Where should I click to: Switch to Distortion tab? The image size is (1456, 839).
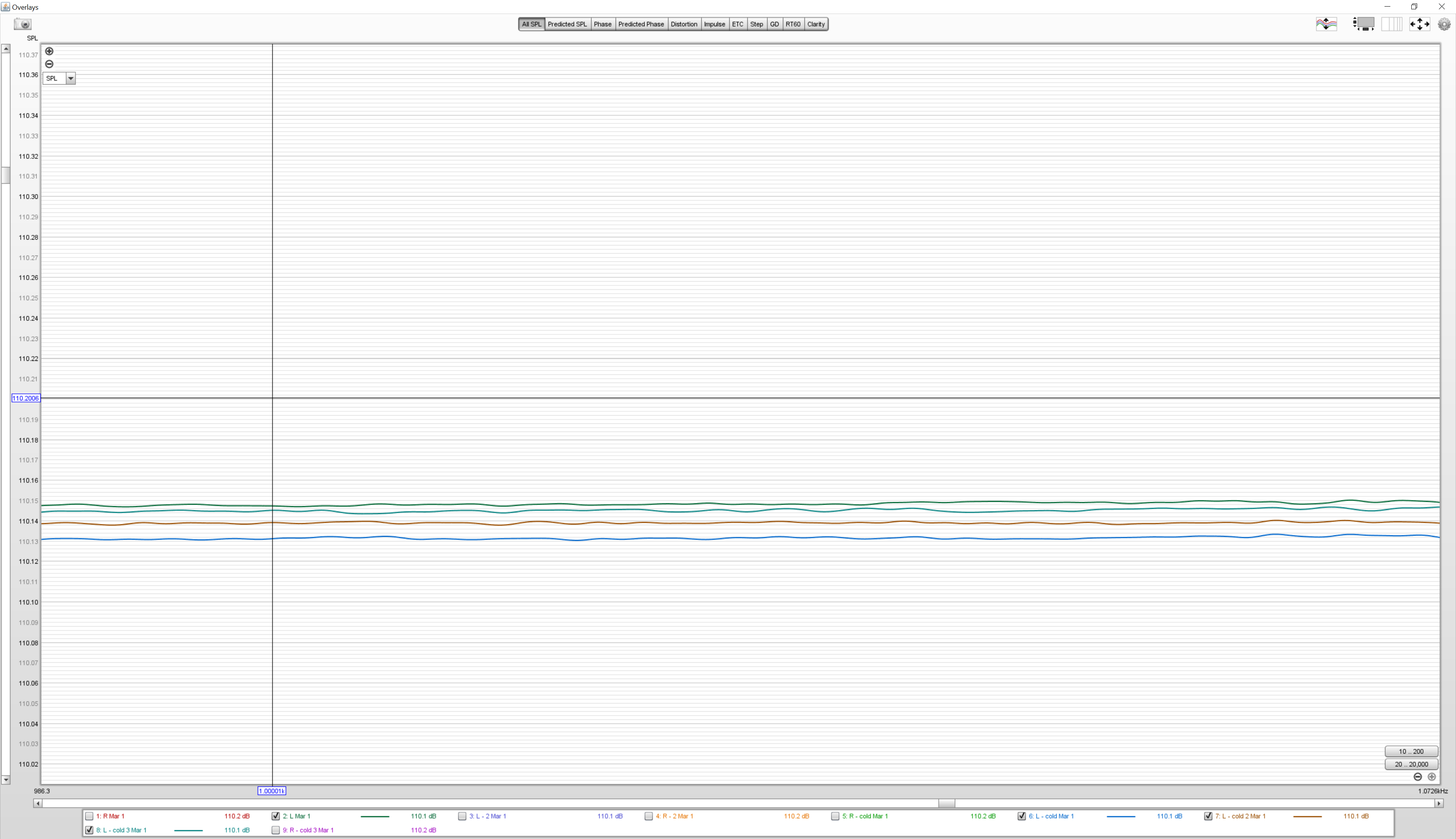[684, 24]
